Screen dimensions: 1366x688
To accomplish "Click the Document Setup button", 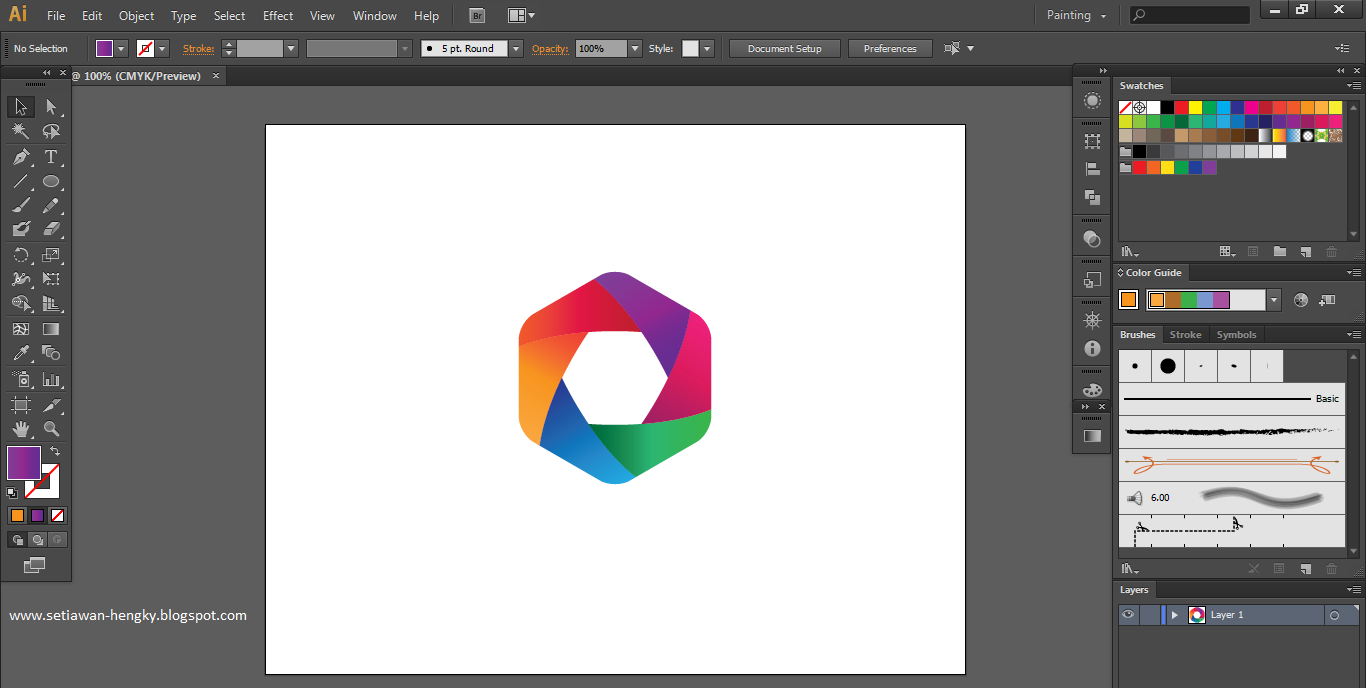I will pos(784,48).
